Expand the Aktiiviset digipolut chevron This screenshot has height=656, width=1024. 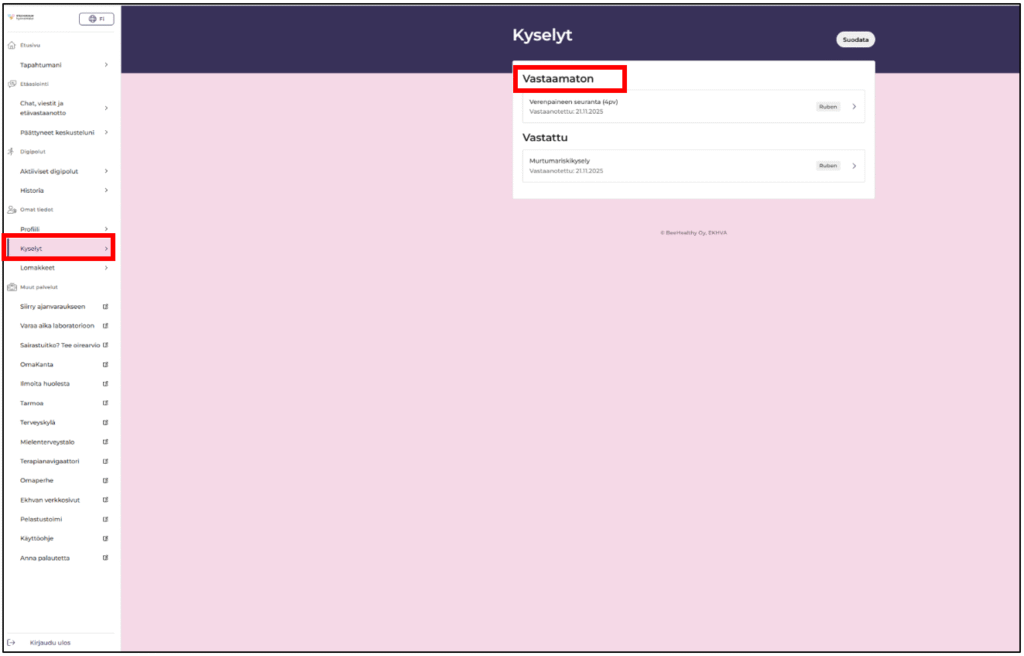106,171
